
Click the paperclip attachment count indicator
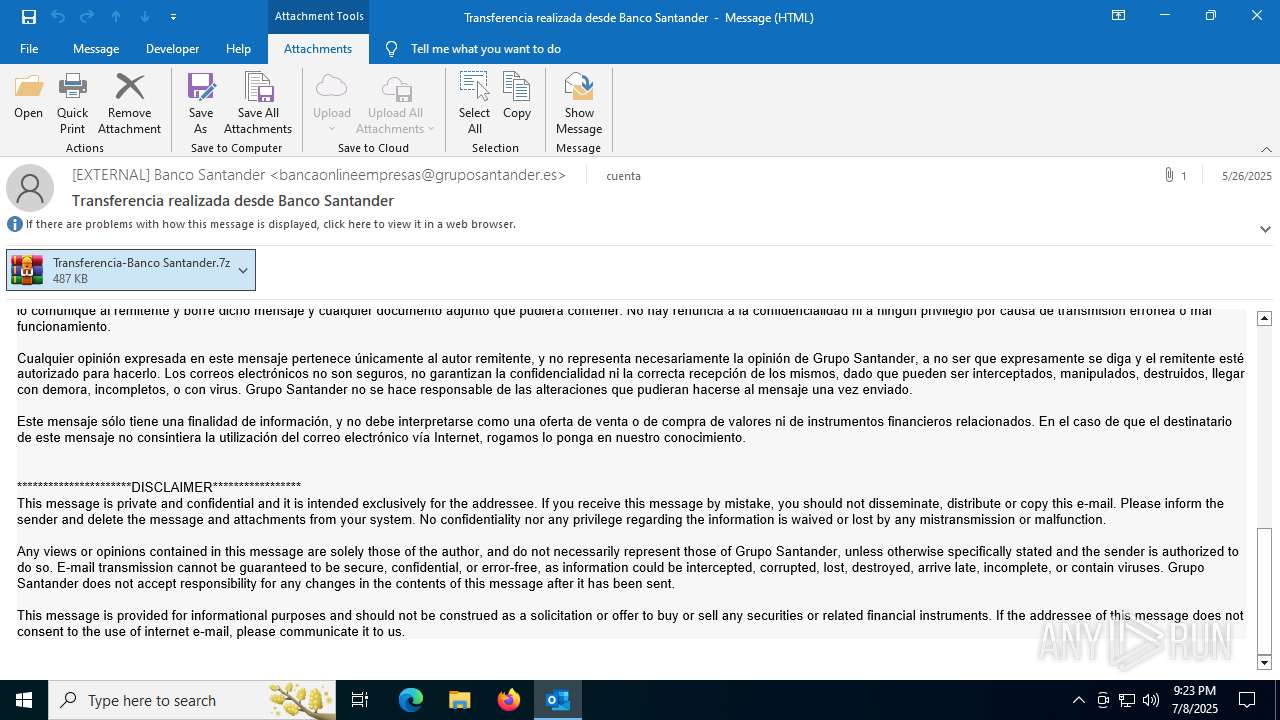1175,176
